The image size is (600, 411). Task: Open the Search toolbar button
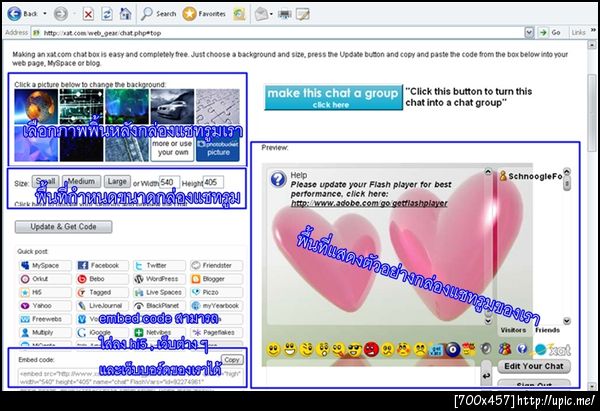pos(158,14)
